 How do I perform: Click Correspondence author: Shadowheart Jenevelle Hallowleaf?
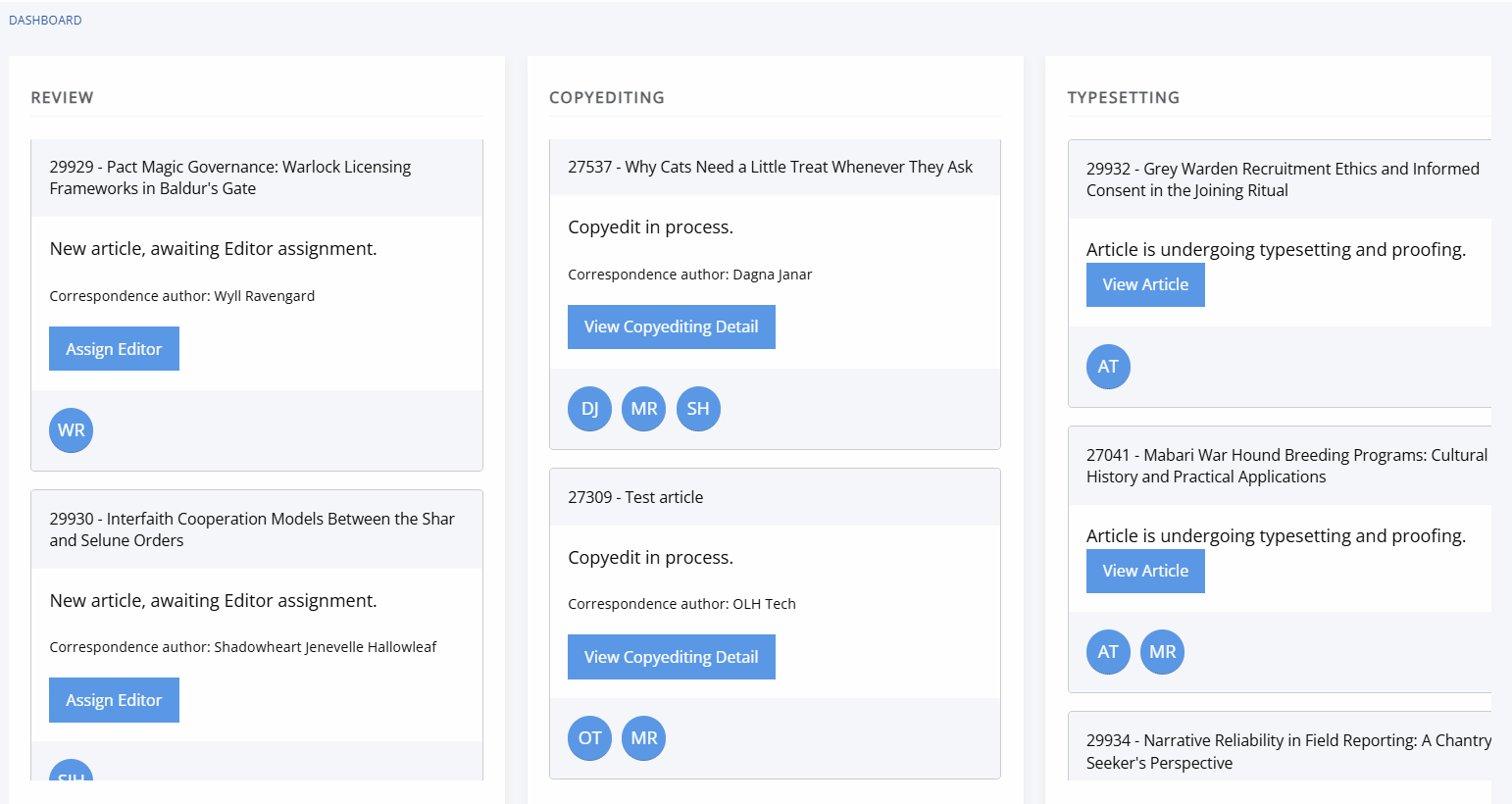tap(243, 647)
